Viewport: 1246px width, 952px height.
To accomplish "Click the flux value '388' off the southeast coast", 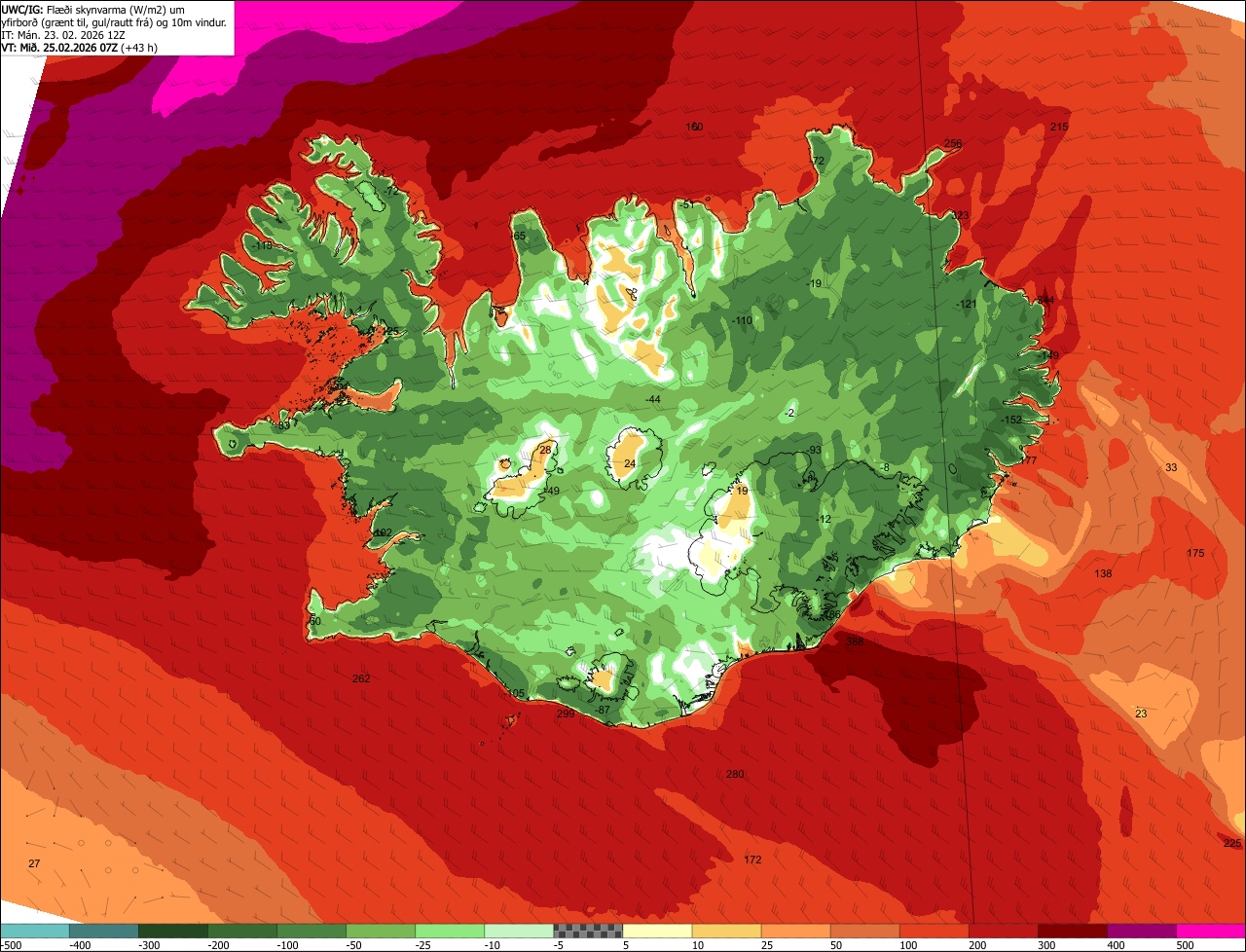I will click(x=855, y=641).
